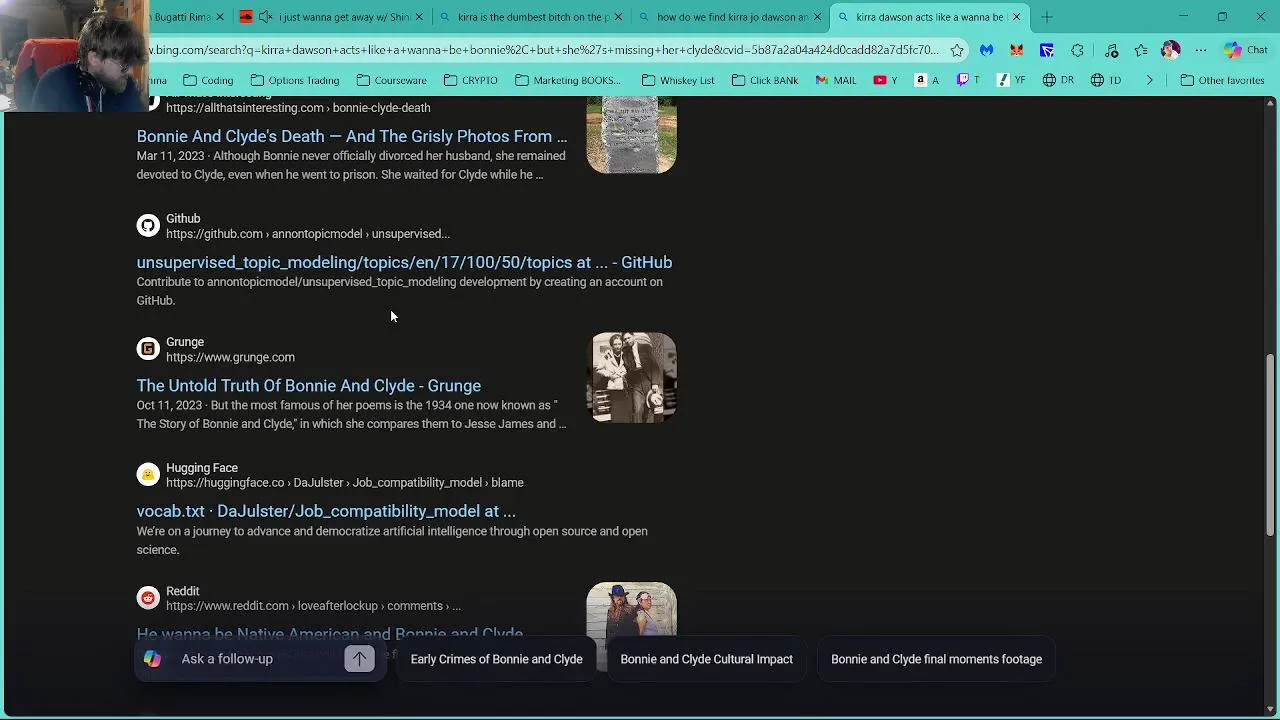Open the Twitch T bookmark
Viewport: 1280px width, 720px height.
(x=968, y=80)
